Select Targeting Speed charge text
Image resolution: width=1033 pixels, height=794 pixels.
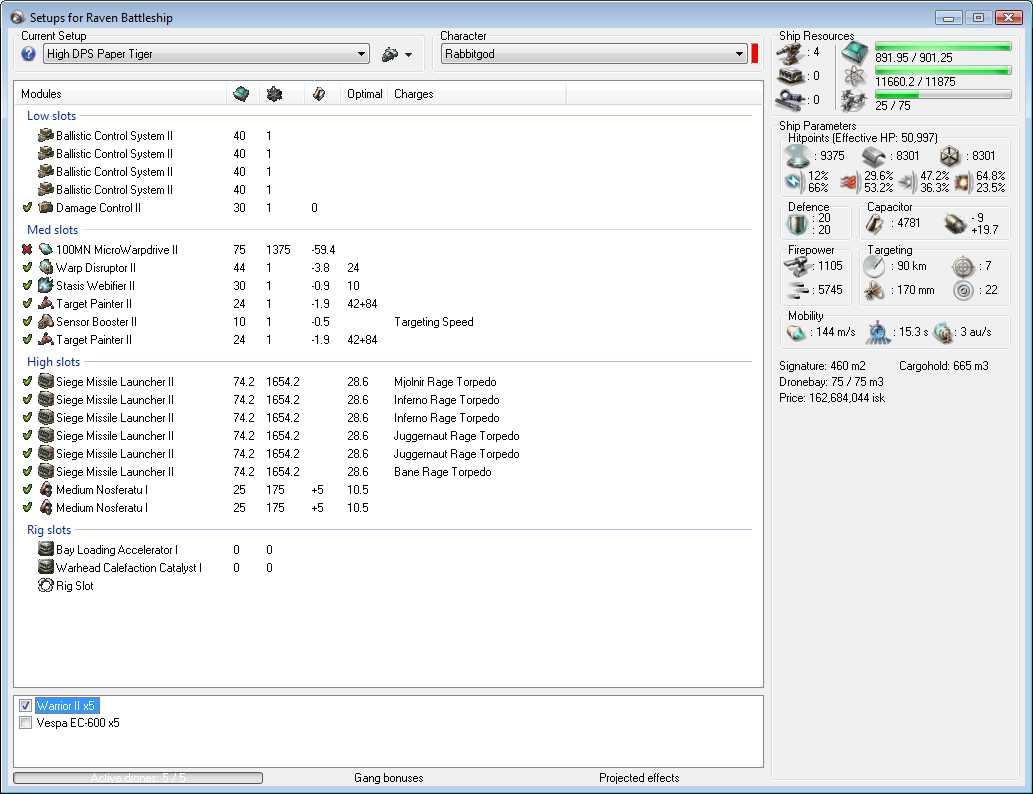433,322
